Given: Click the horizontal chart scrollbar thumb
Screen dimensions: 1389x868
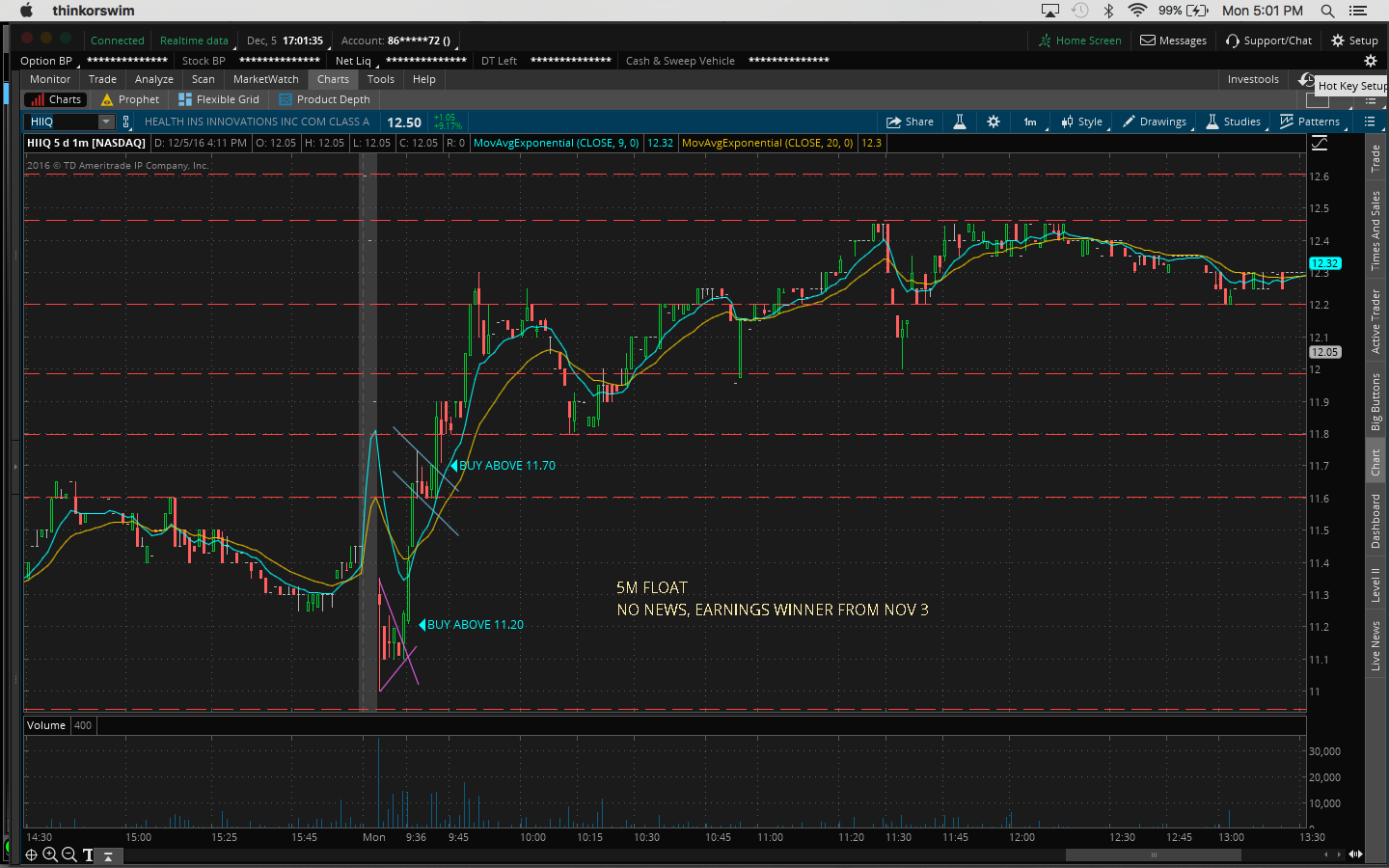Looking at the screenshot, I should click(1153, 854).
